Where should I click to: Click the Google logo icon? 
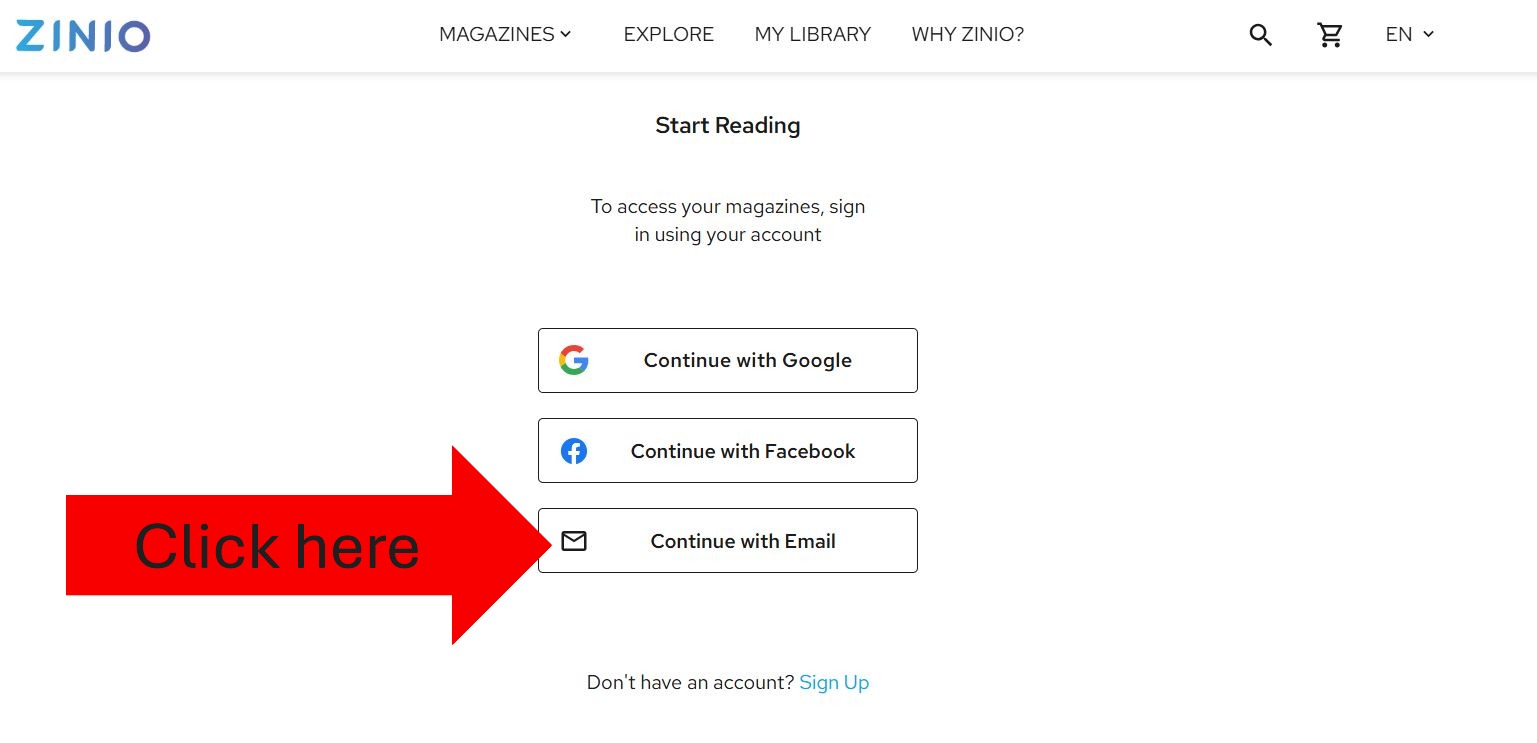(573, 360)
